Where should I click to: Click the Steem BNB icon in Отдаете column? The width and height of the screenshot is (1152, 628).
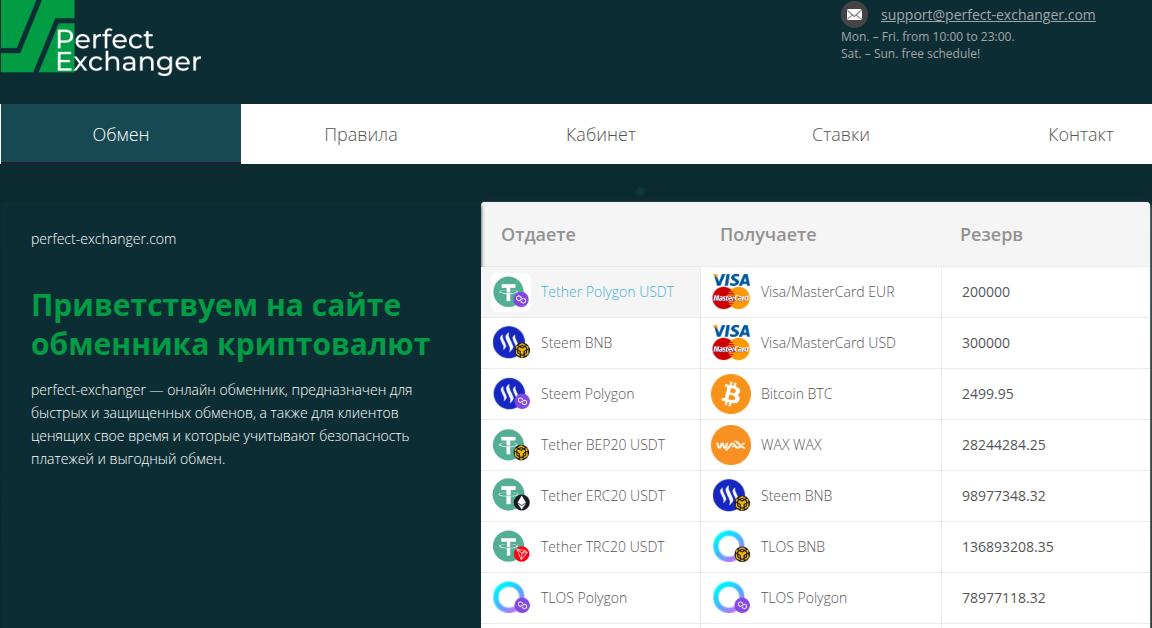511,343
